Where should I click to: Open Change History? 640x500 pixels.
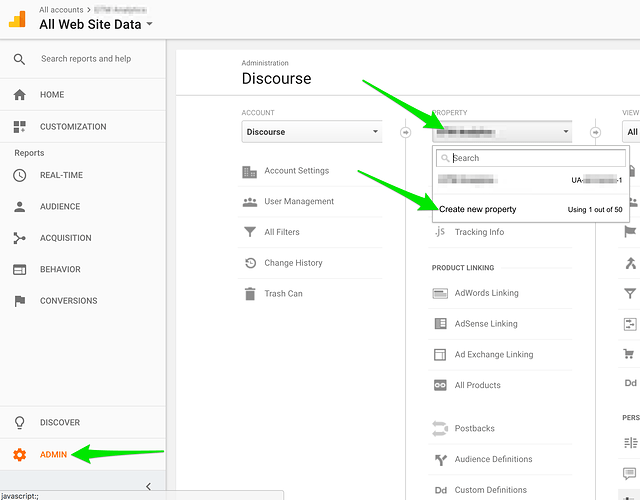coord(293,263)
